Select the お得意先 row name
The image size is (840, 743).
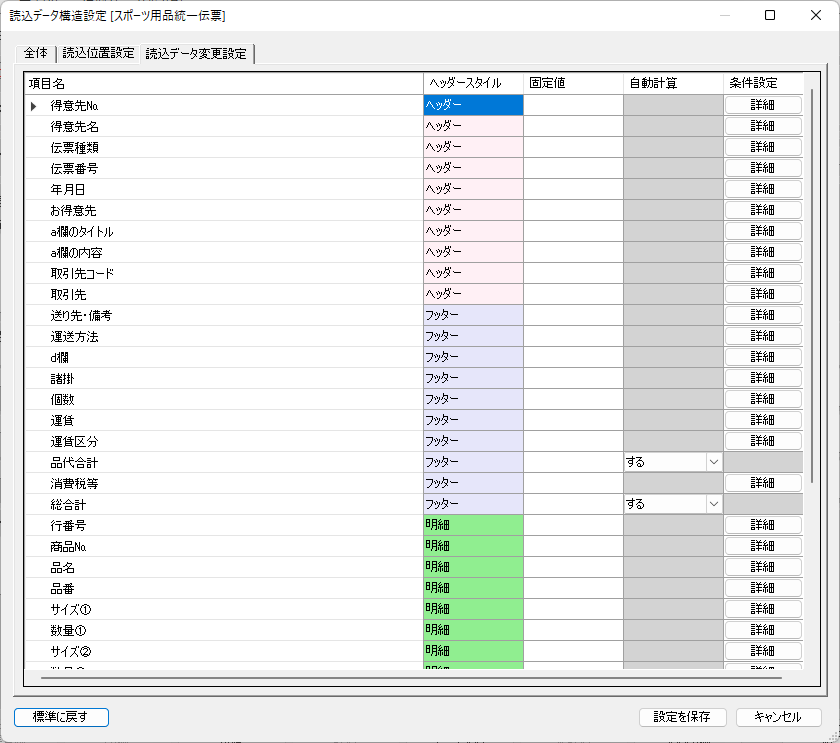click(73, 211)
